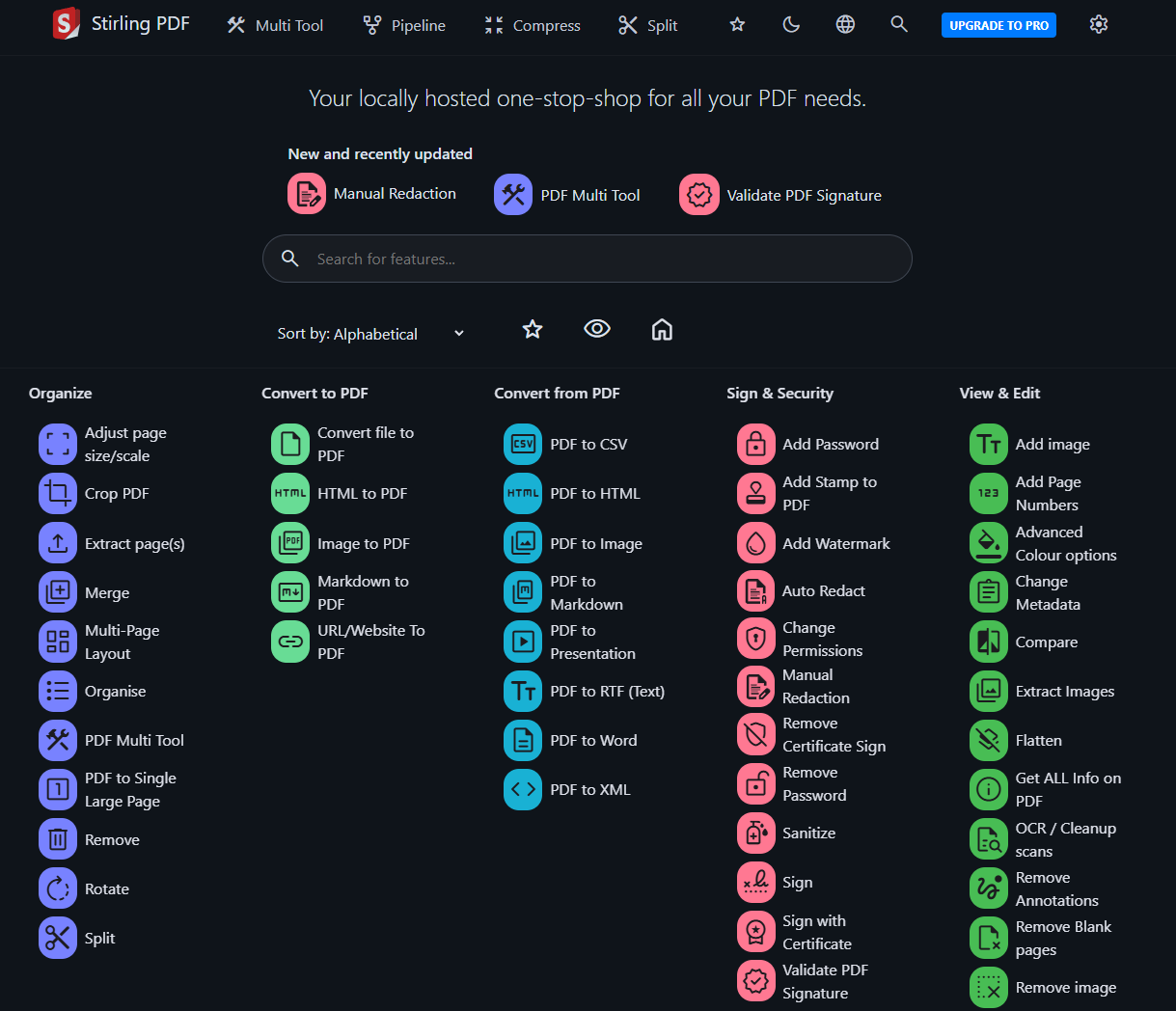Click the Add Watermark icon
The image size is (1176, 1011).
756,543
